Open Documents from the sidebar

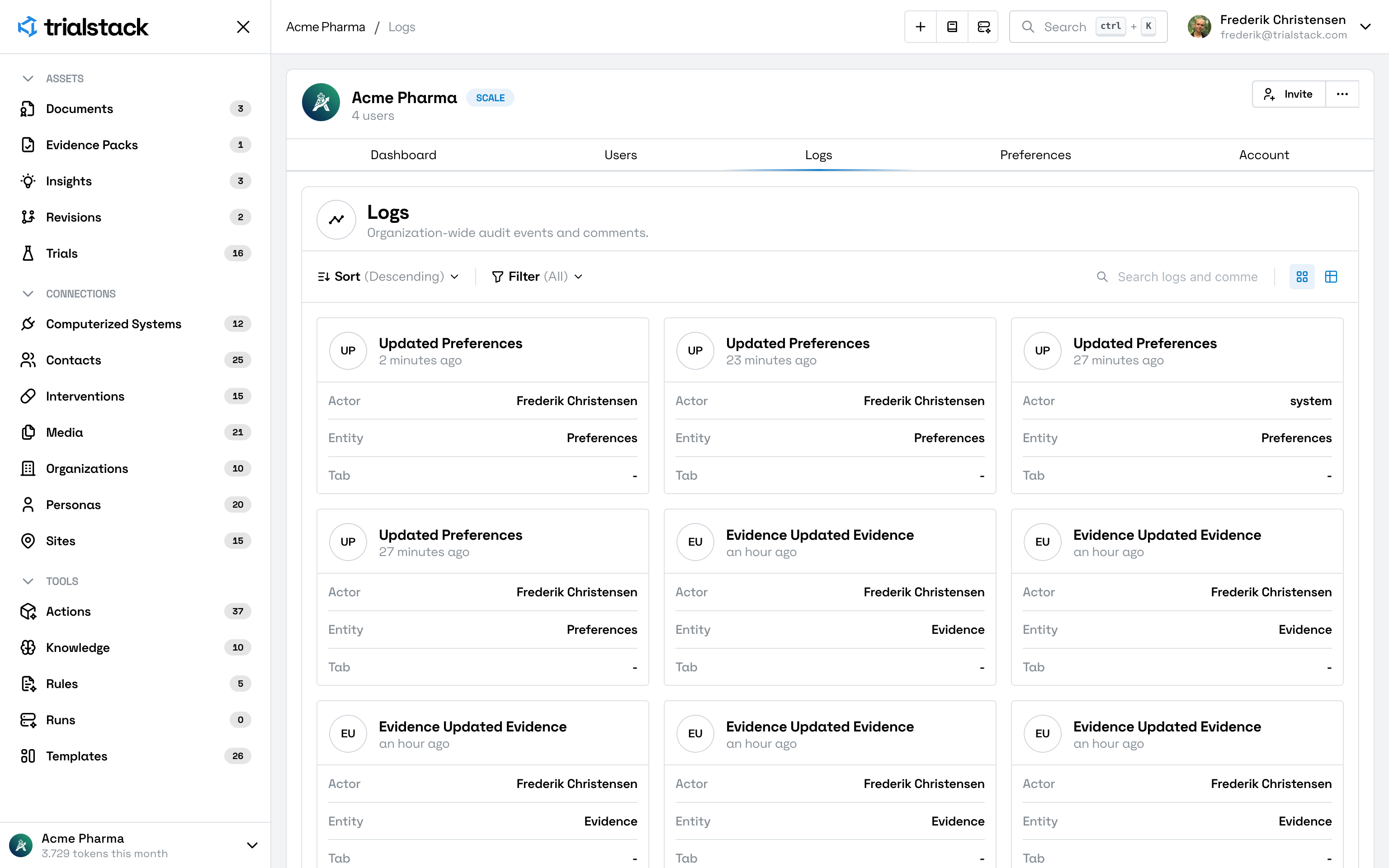pos(136,108)
